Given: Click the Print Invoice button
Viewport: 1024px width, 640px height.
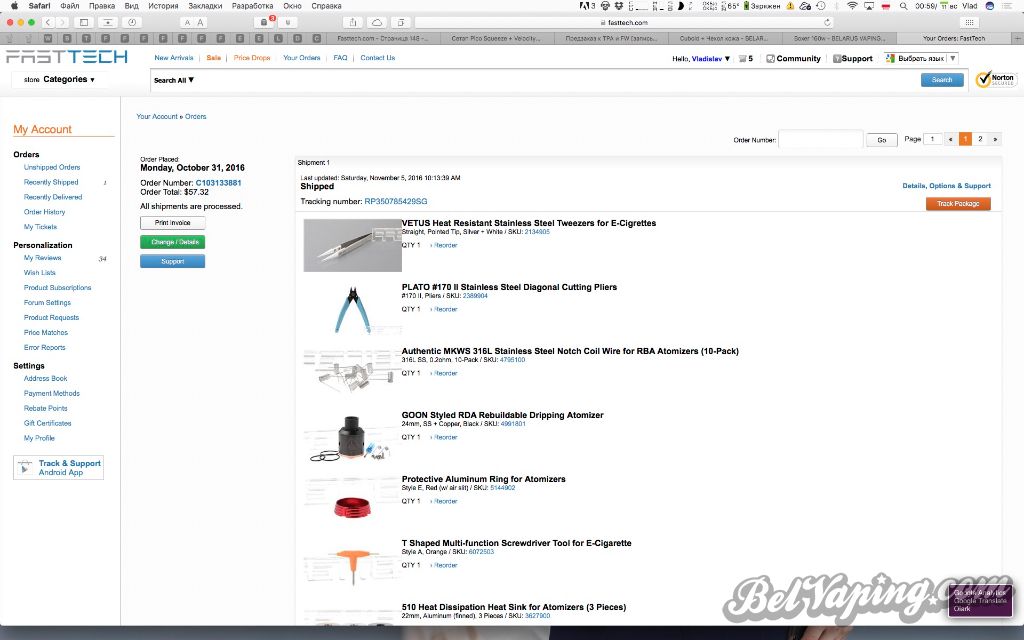Looking at the screenshot, I should tap(172, 223).
